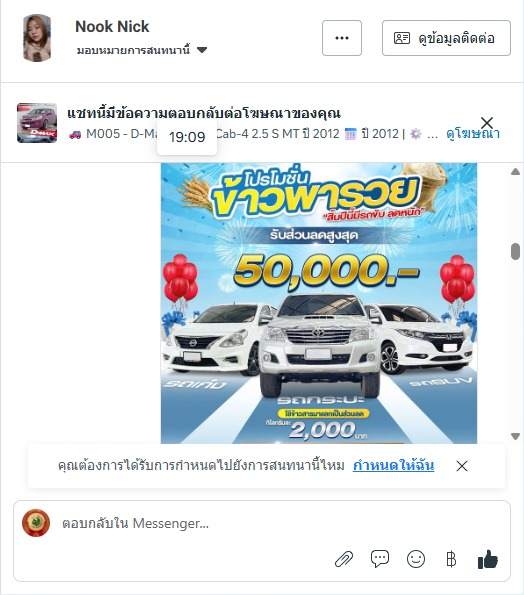Image resolution: width=524 pixels, height=595 pixels.
Task: Open the ข้าวพารวย promotion image
Action: tap(319, 303)
